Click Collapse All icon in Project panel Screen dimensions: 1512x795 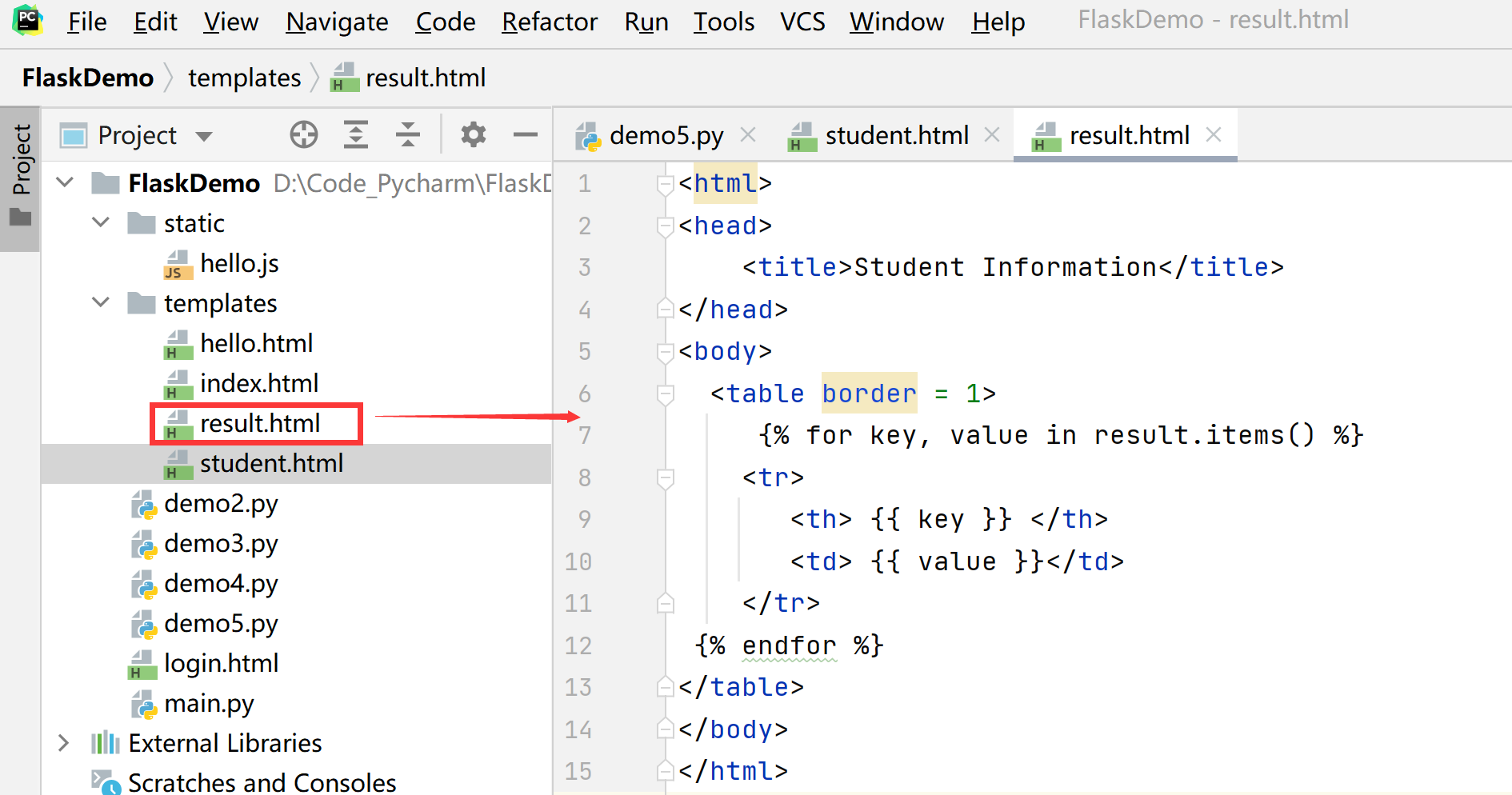407,135
